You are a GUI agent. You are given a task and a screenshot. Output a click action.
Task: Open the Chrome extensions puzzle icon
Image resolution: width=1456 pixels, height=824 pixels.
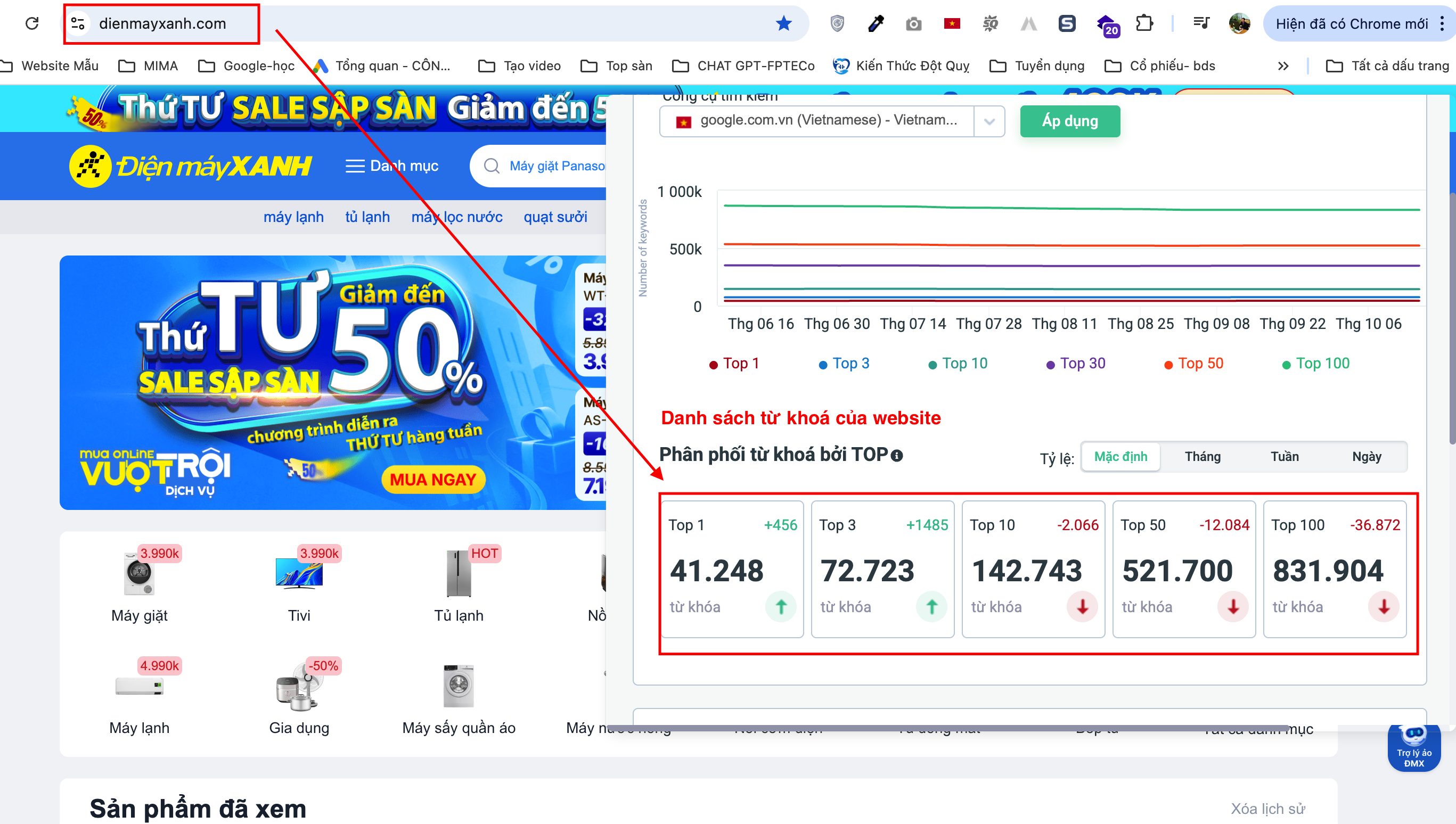1144,23
